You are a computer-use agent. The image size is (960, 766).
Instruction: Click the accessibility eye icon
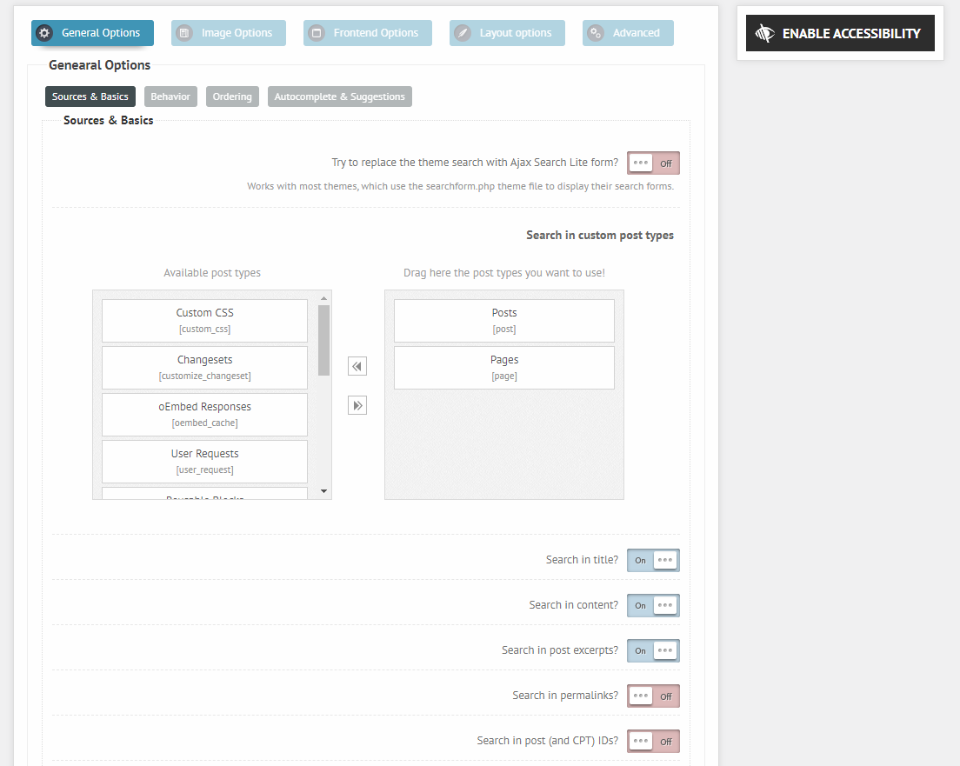[765, 33]
